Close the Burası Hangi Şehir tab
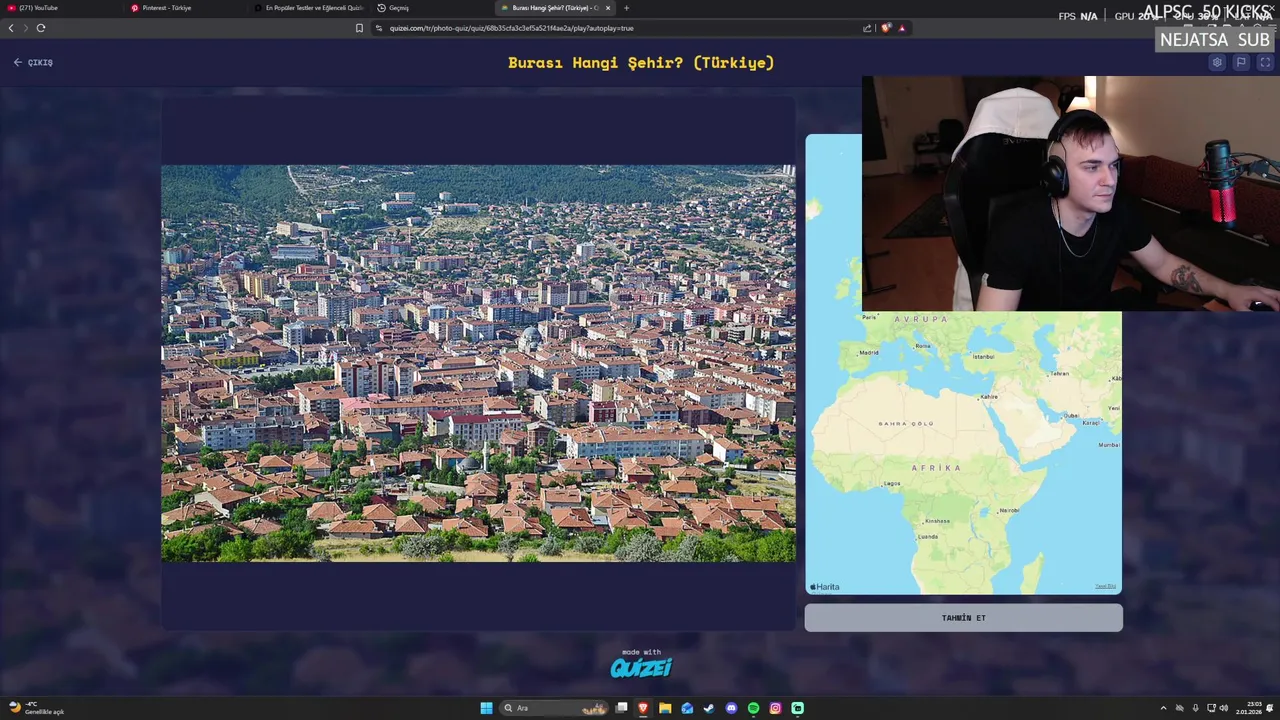This screenshot has width=1280, height=720. pos(607,8)
